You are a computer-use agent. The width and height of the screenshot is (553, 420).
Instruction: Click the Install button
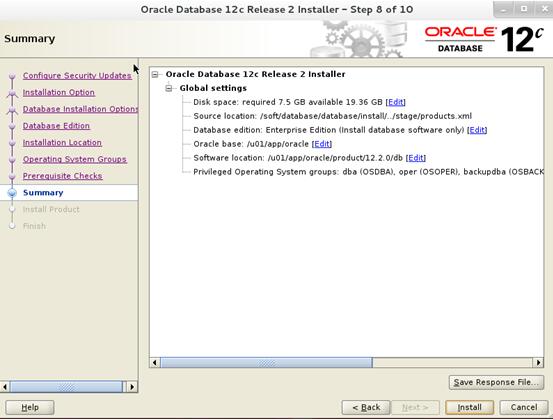(469, 408)
